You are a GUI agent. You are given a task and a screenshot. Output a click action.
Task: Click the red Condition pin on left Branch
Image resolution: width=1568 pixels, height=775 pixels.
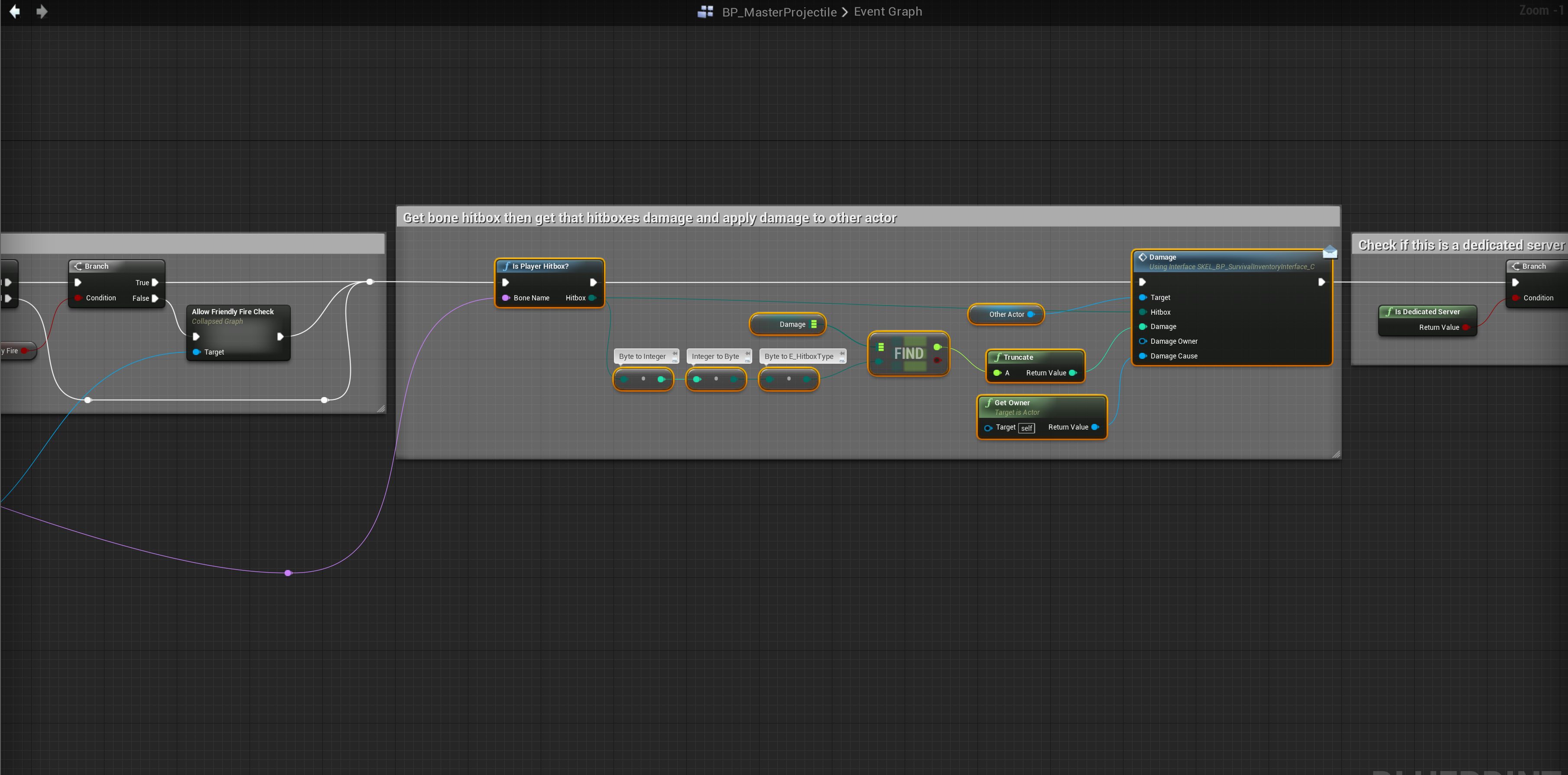[x=78, y=298]
